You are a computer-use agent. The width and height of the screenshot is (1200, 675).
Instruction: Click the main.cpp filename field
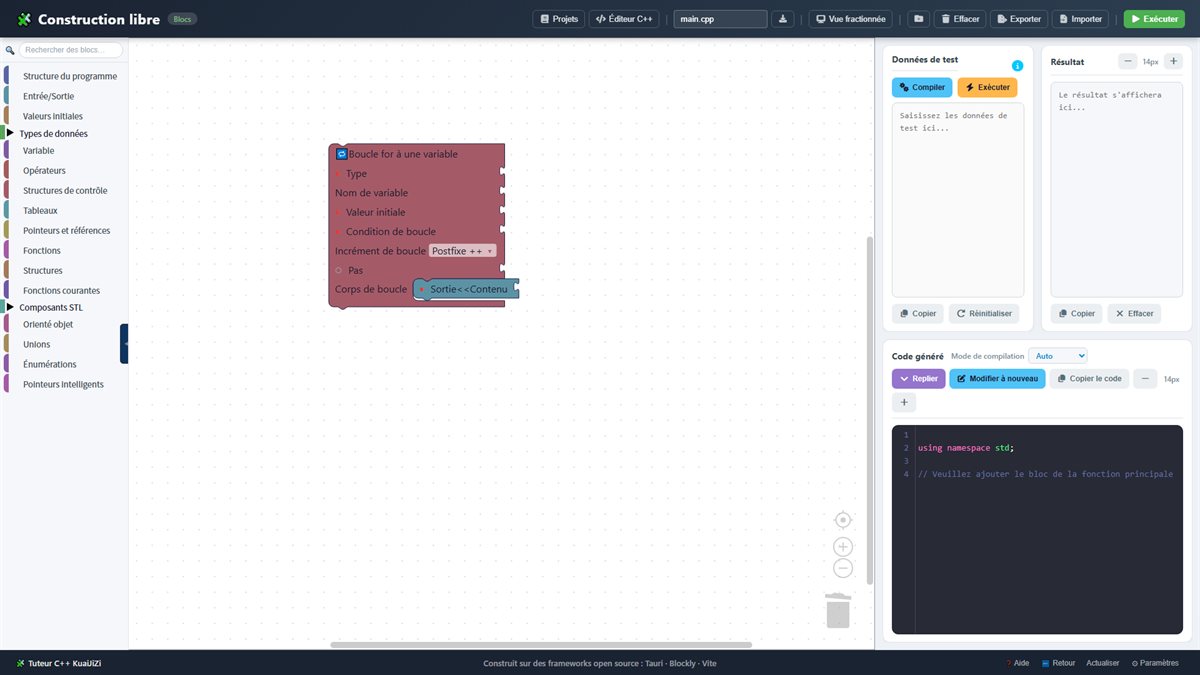(721, 19)
